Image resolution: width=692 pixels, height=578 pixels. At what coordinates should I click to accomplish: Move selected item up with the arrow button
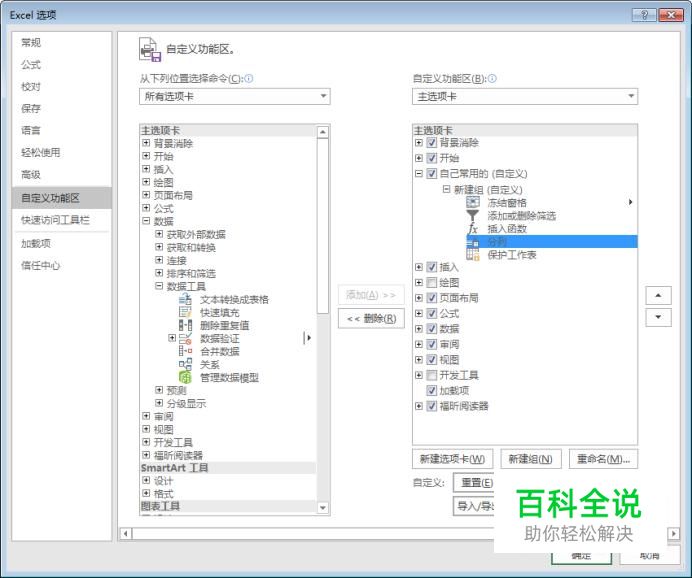(658, 295)
